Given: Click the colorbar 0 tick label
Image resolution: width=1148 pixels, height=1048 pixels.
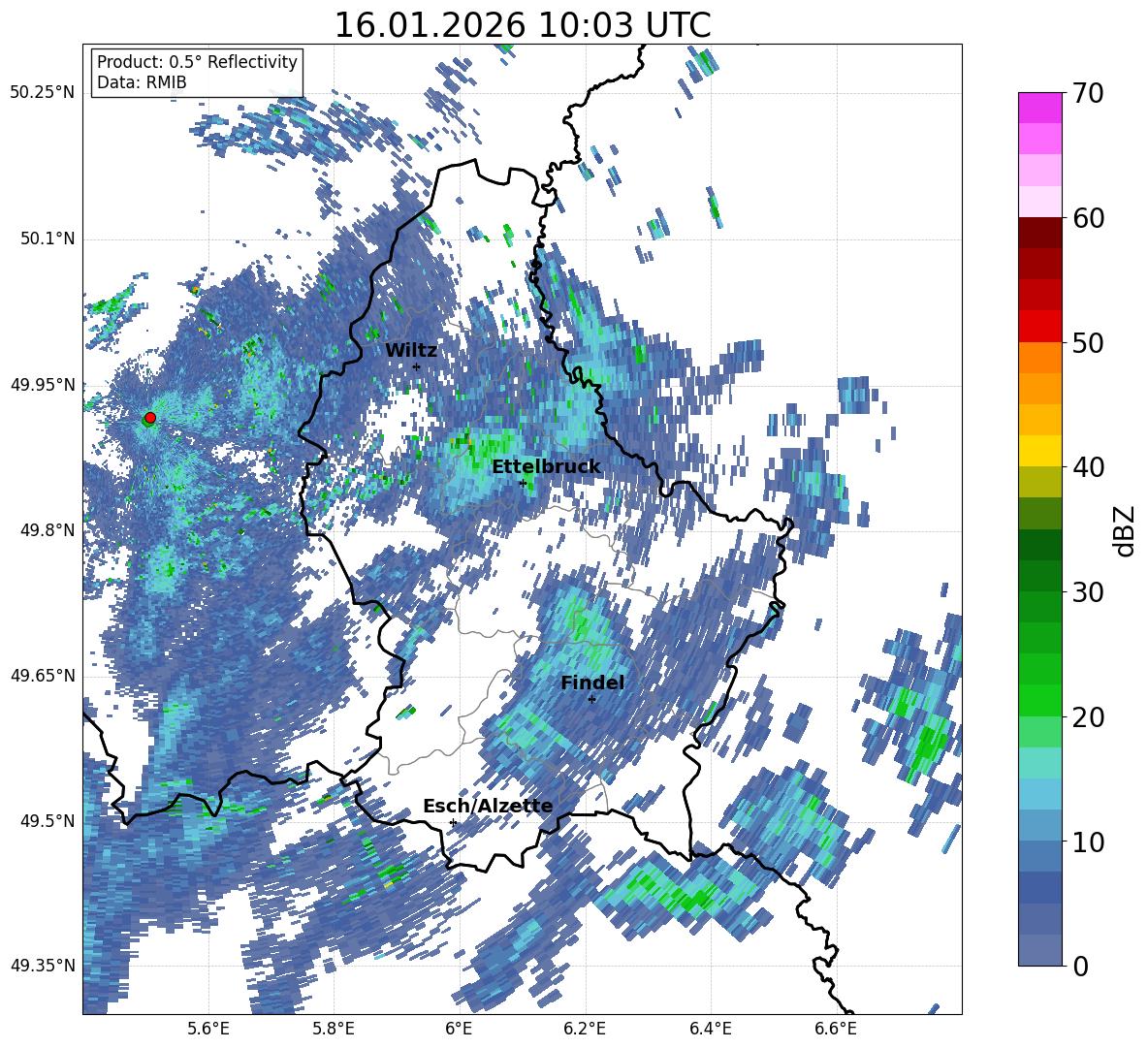Looking at the screenshot, I should point(1080,966).
